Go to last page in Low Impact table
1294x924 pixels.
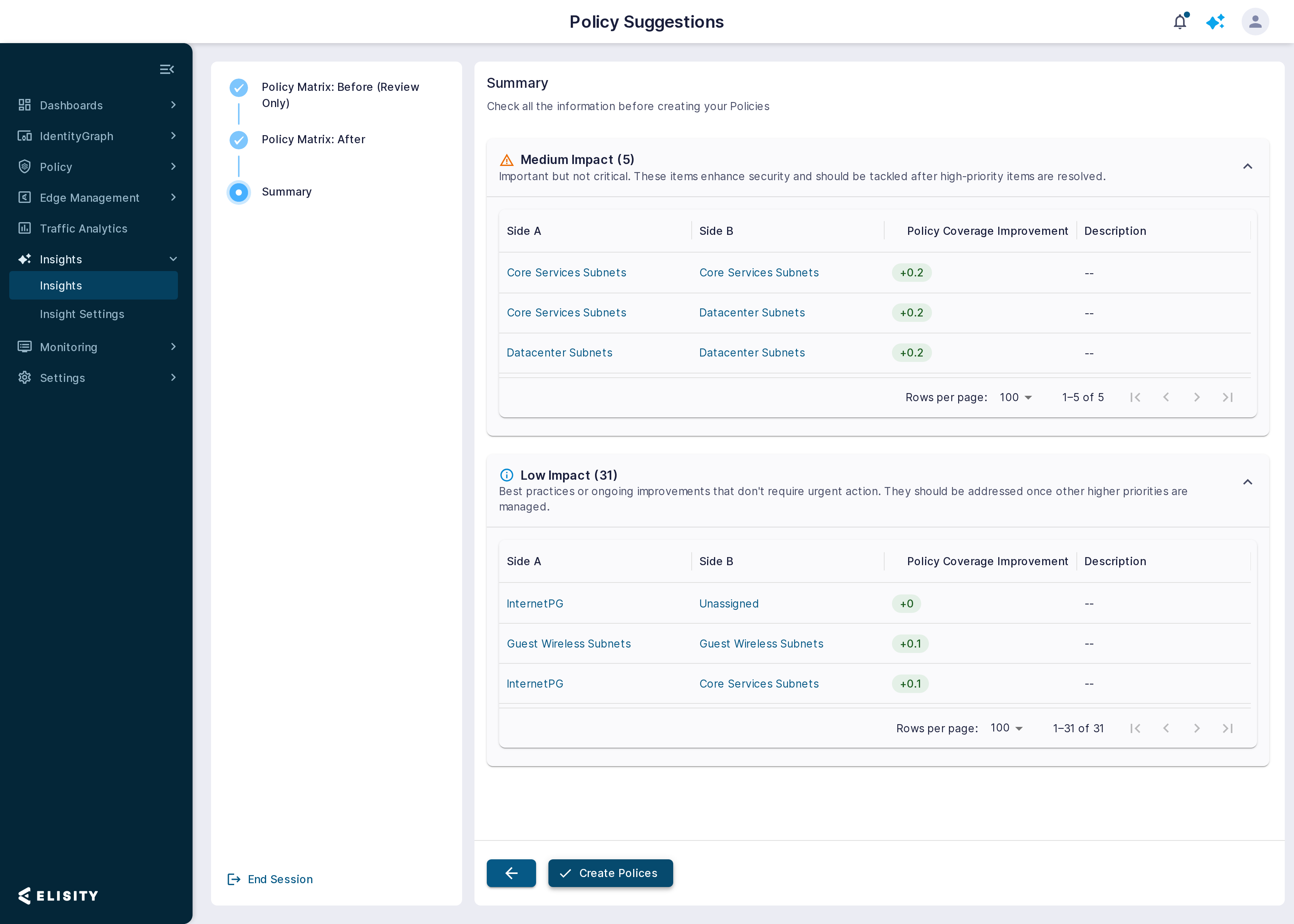click(x=1228, y=728)
